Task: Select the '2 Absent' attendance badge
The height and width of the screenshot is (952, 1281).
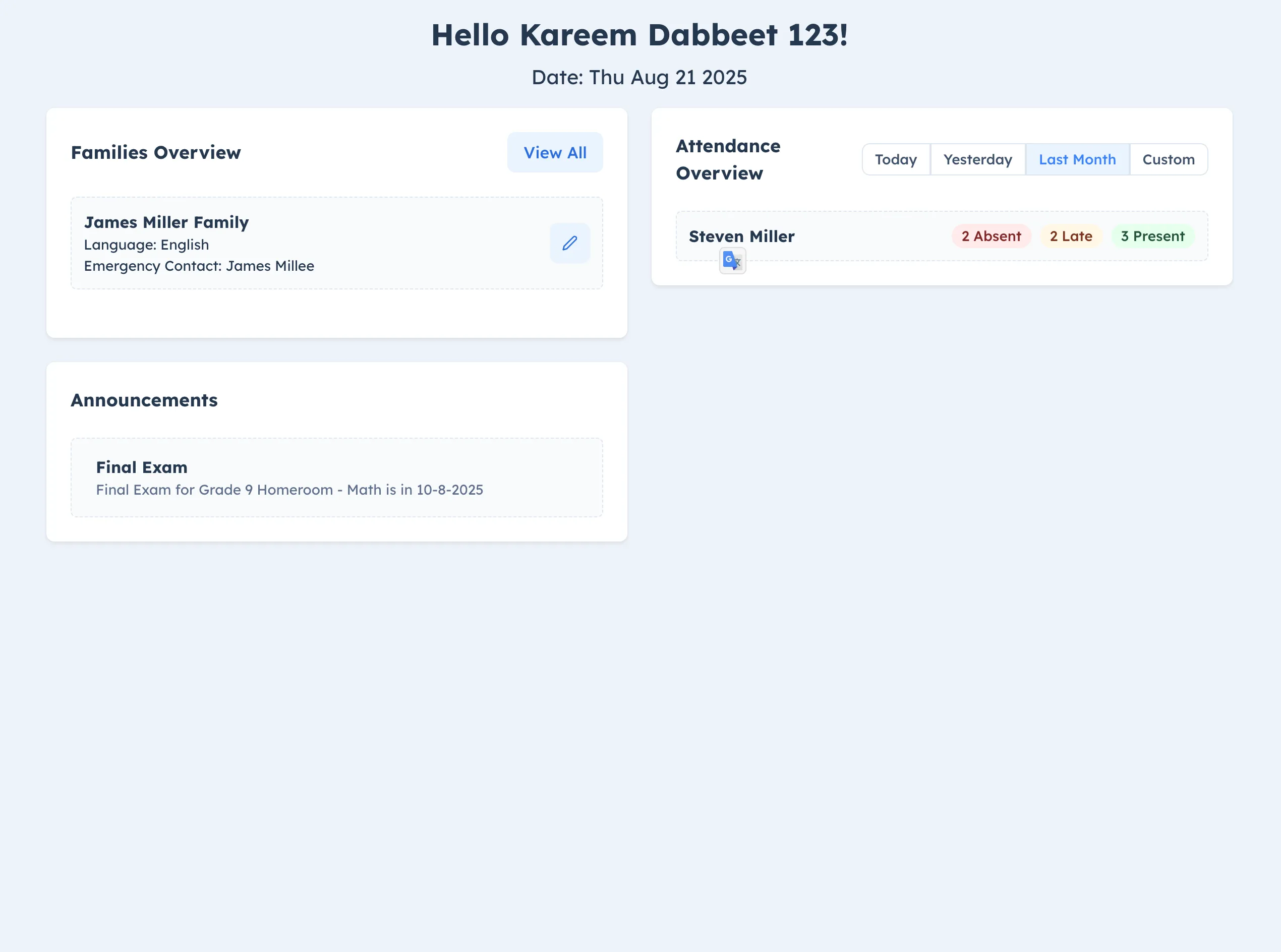Action: coord(990,235)
